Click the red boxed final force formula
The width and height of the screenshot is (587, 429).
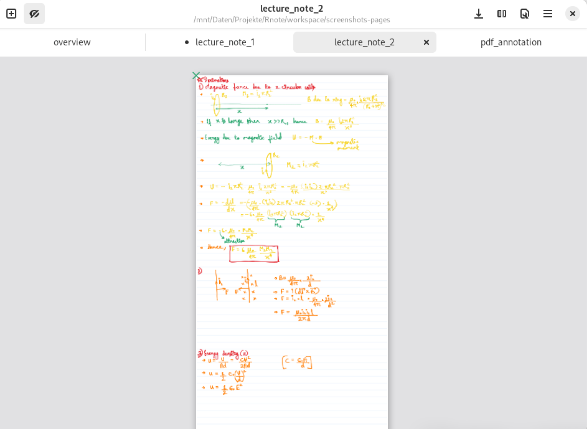(254, 254)
